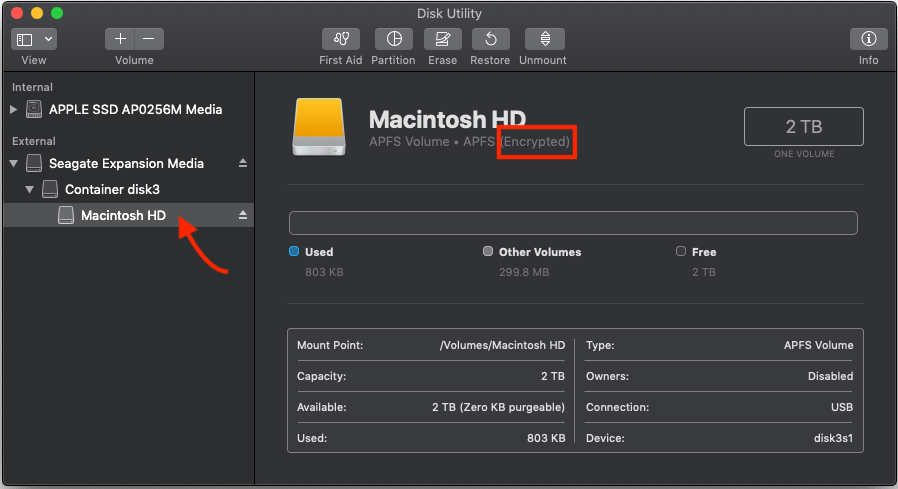Click the Macintosh HD title heading

[447, 120]
